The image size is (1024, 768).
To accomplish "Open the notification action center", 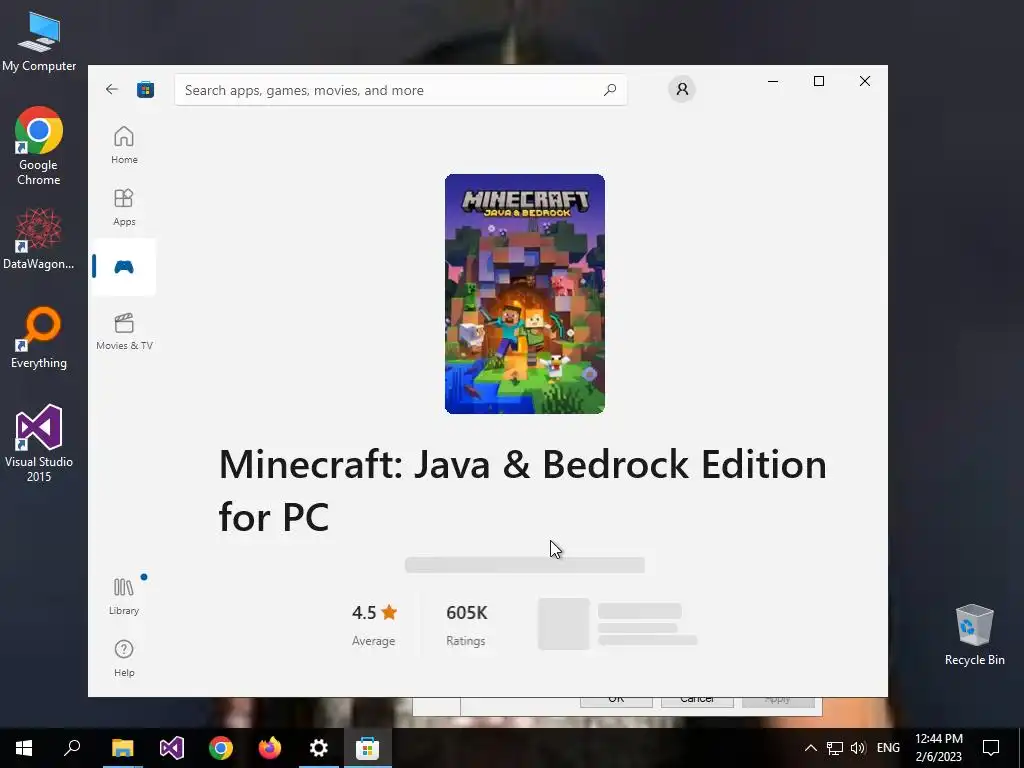I will click(991, 748).
